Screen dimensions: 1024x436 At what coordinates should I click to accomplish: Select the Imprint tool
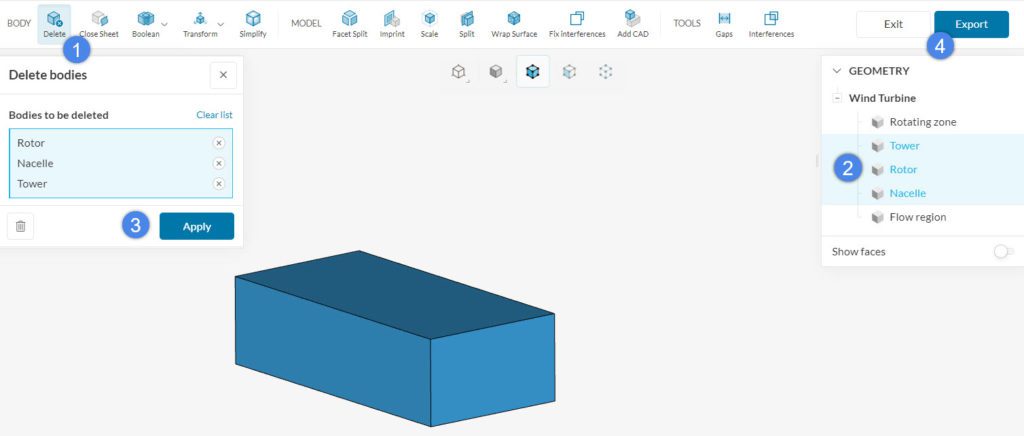click(x=392, y=23)
